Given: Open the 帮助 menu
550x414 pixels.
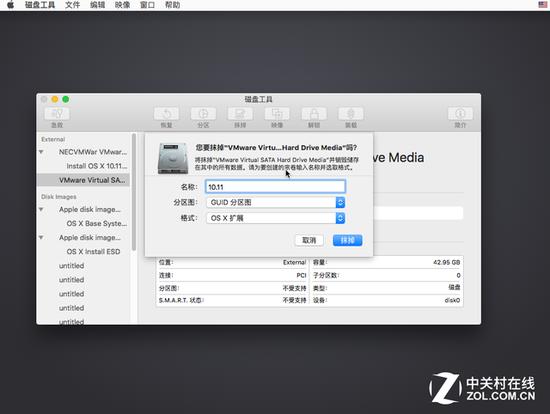Looking at the screenshot, I should tap(173, 5).
